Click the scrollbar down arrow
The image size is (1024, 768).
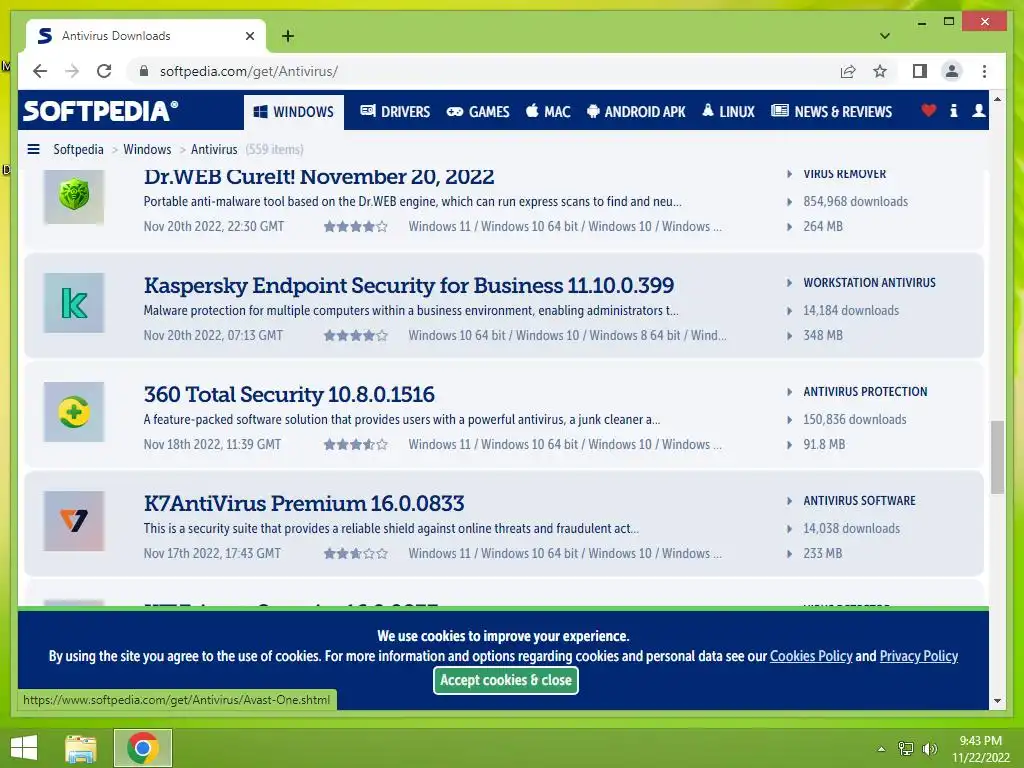(x=997, y=701)
